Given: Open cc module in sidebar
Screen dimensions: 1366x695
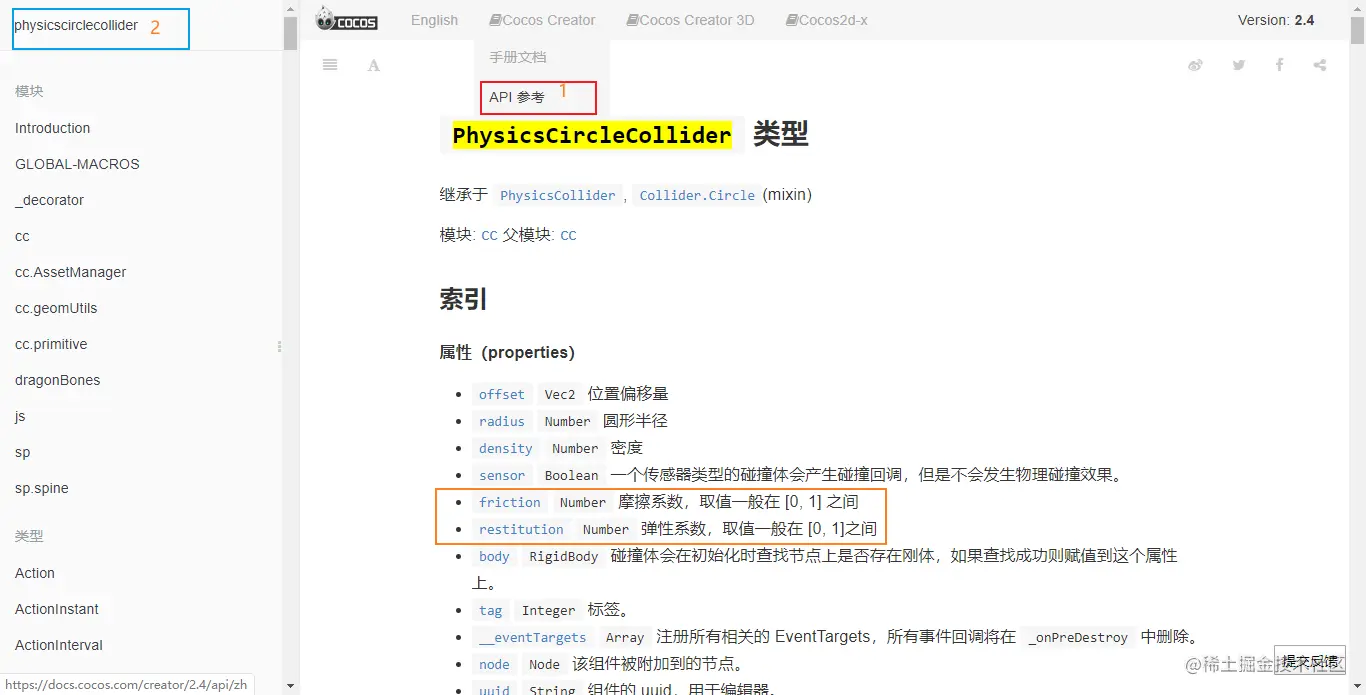Looking at the screenshot, I should (x=22, y=236).
